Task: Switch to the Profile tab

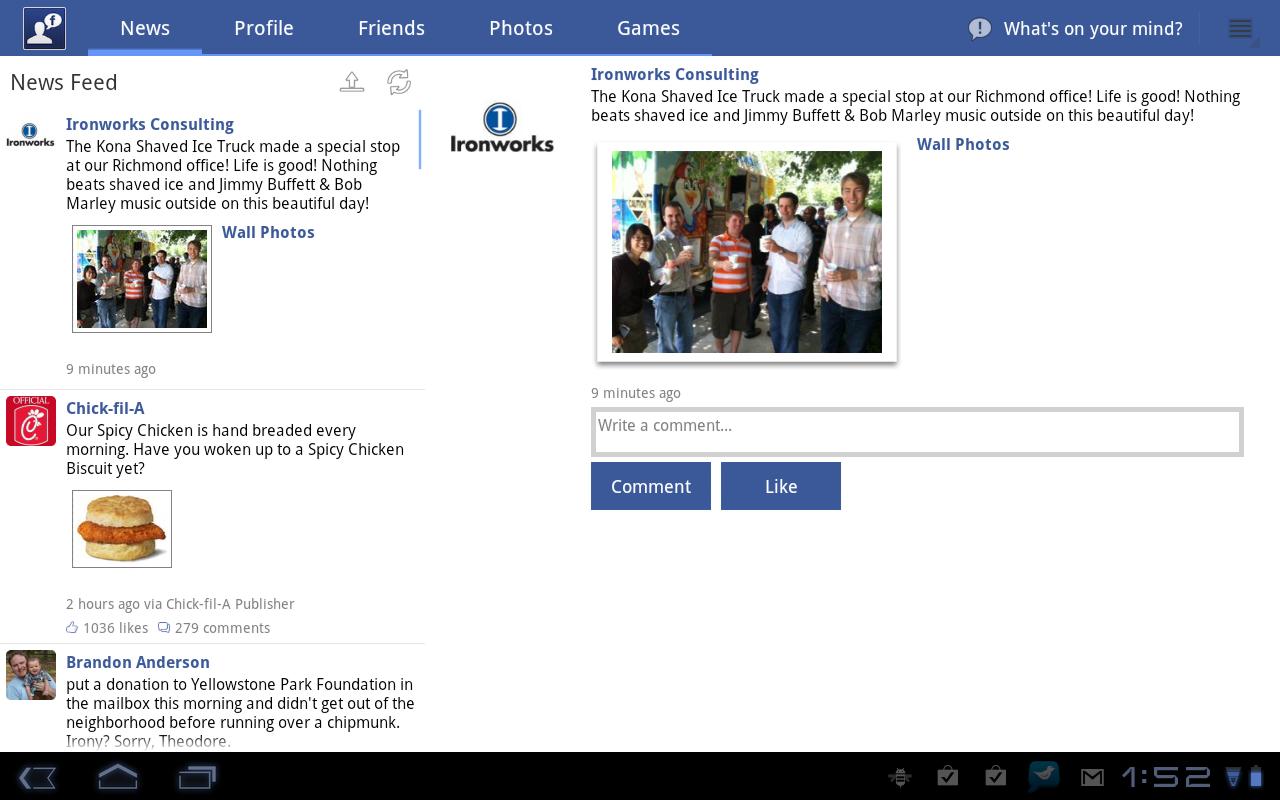Action: (x=264, y=28)
